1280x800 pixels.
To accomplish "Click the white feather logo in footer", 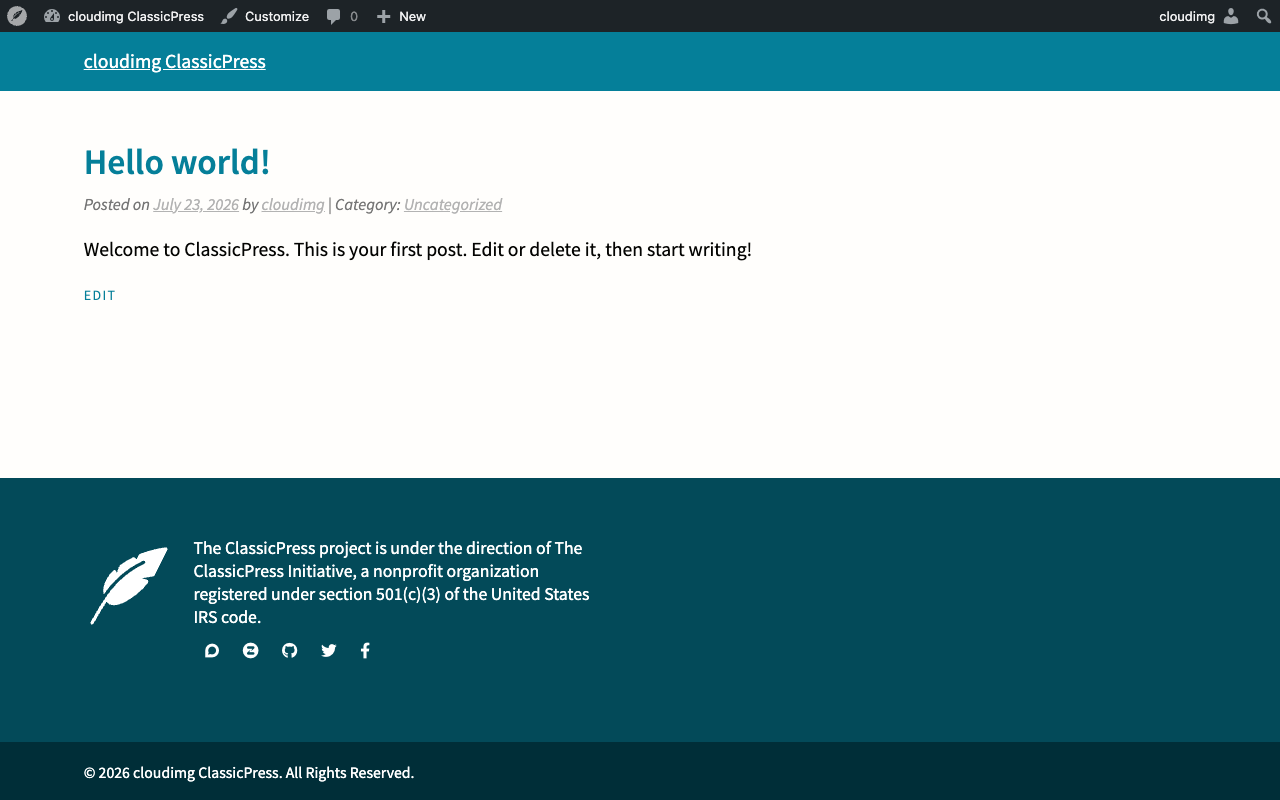I will coord(129,585).
